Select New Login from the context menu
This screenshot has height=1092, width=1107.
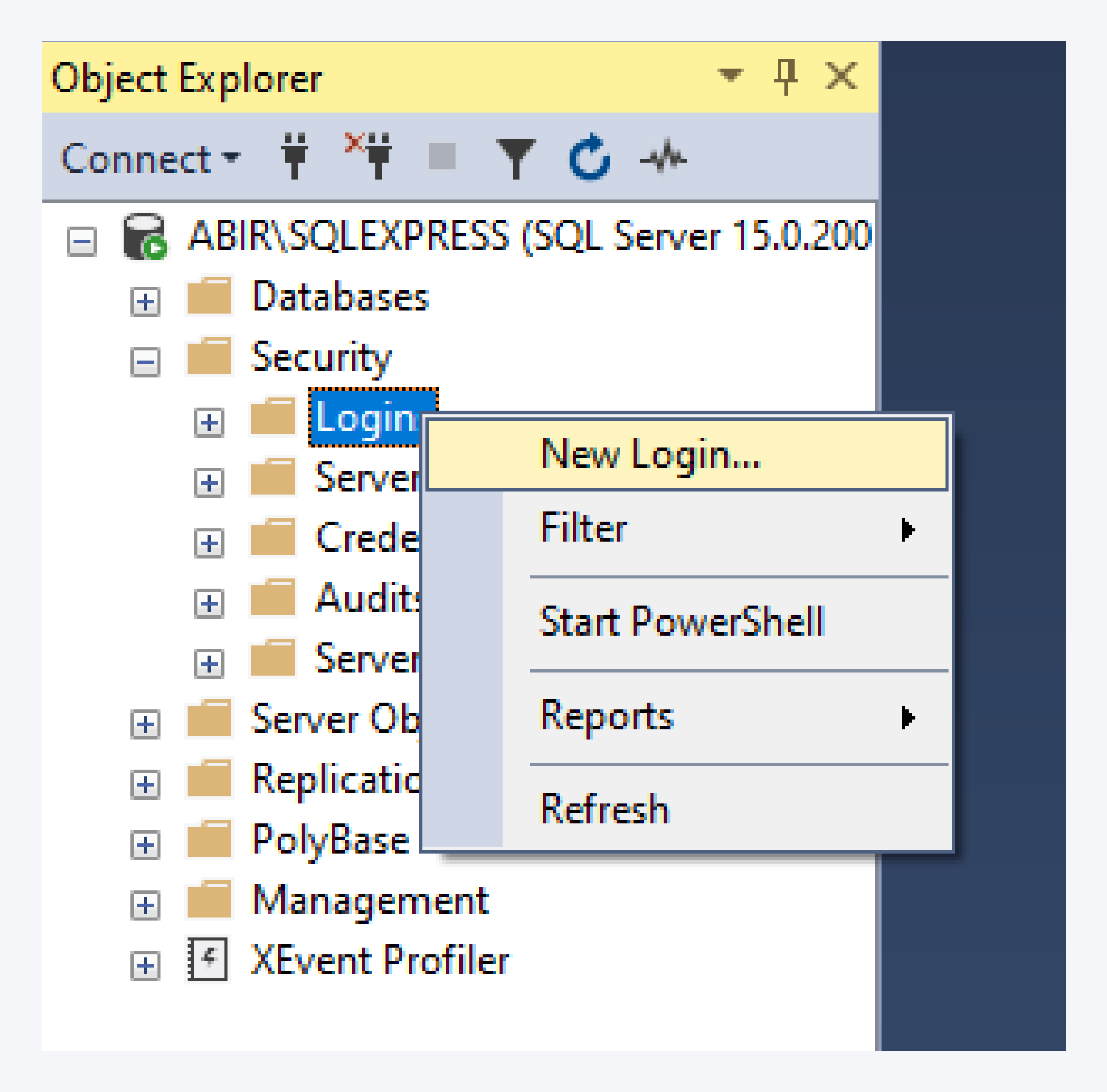648,453
